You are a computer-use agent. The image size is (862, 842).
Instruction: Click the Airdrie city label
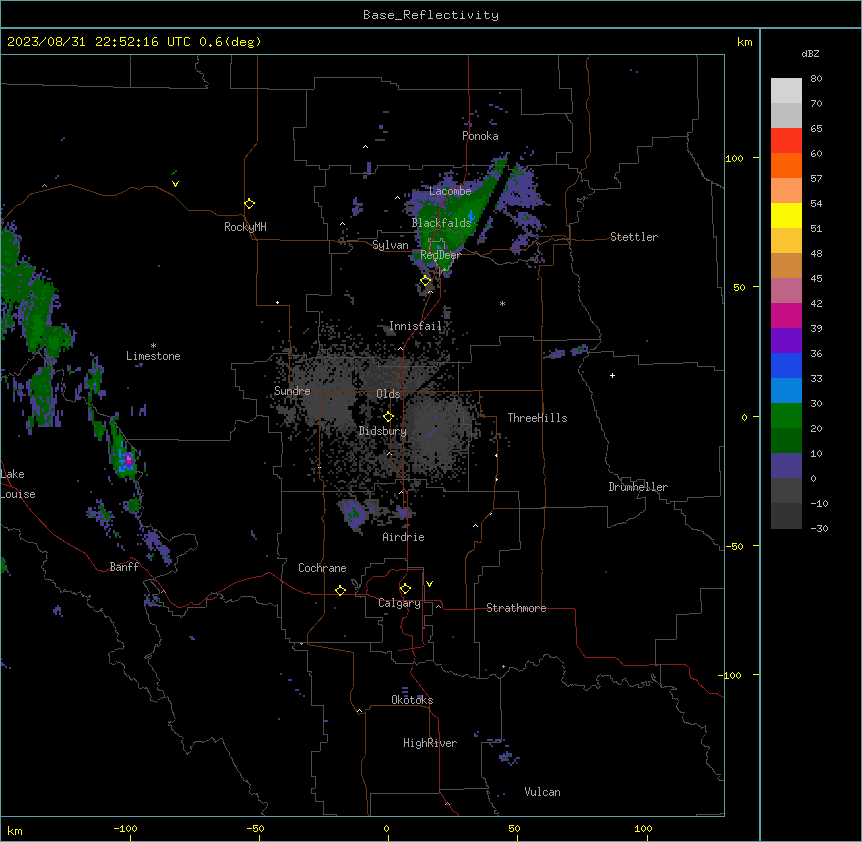point(404,537)
